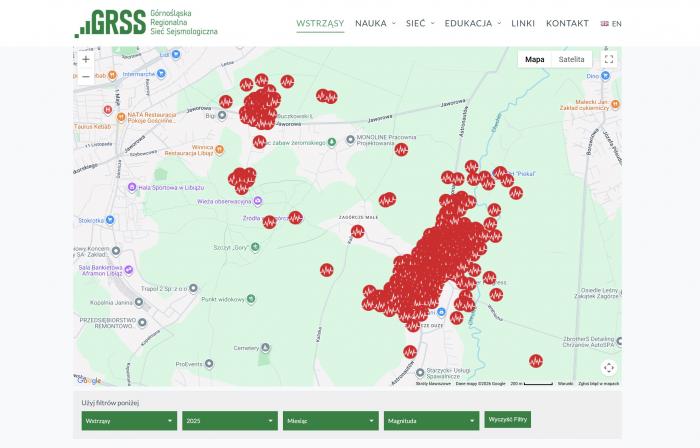
Task: Expand the Miesiąc month filter
Action: (330, 421)
